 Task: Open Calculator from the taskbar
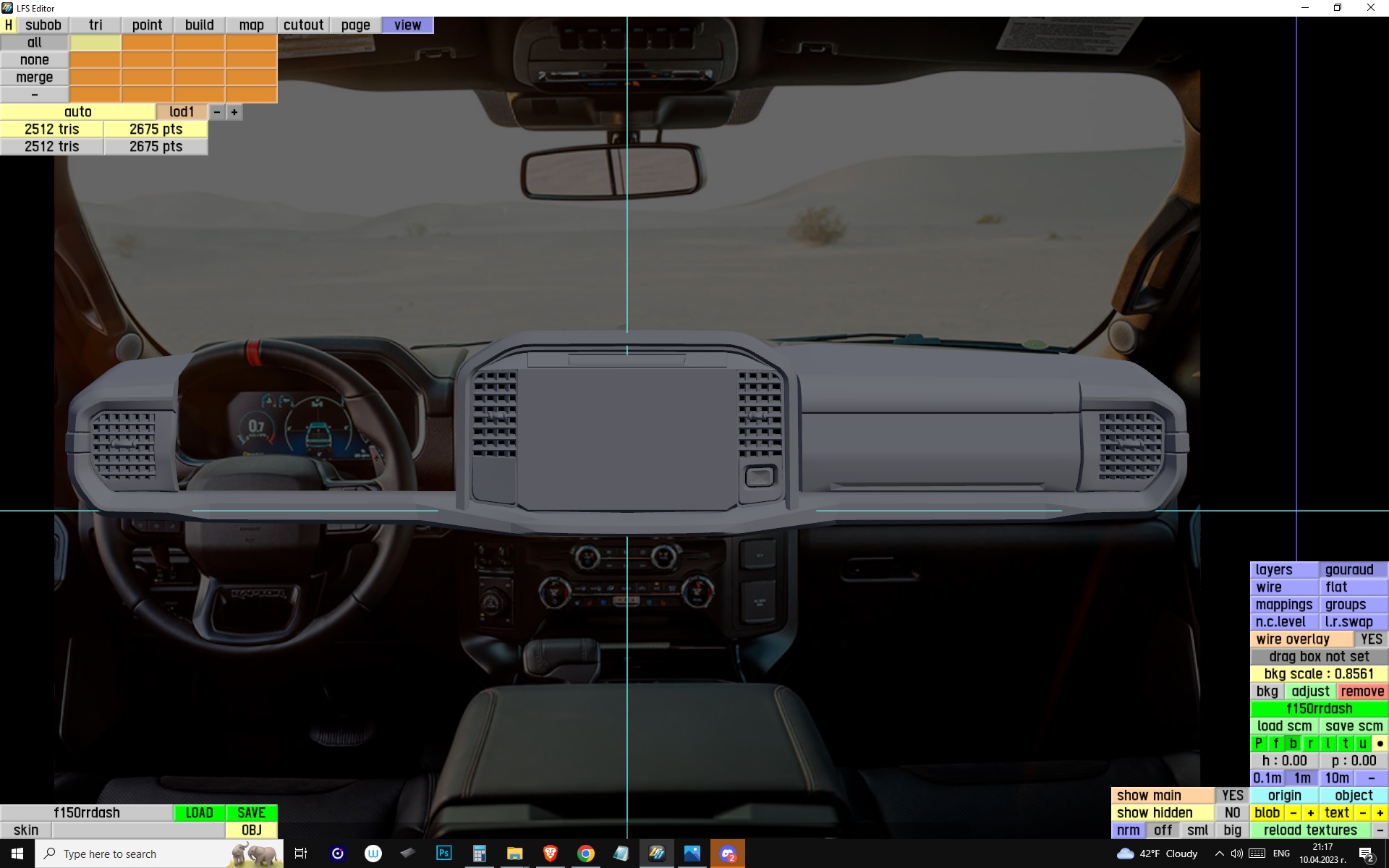pos(479,854)
